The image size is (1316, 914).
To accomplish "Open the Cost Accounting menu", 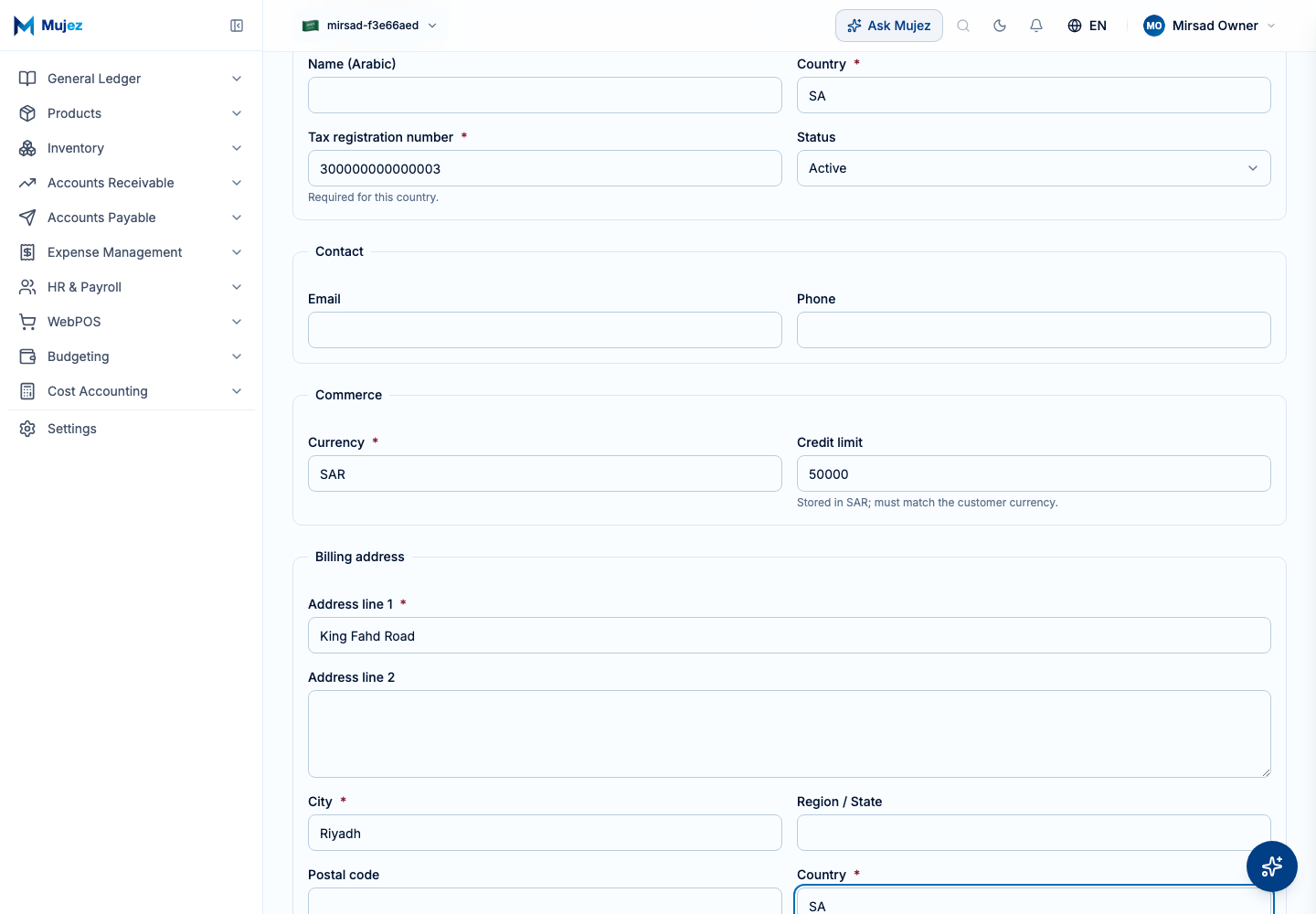I will tap(131, 391).
